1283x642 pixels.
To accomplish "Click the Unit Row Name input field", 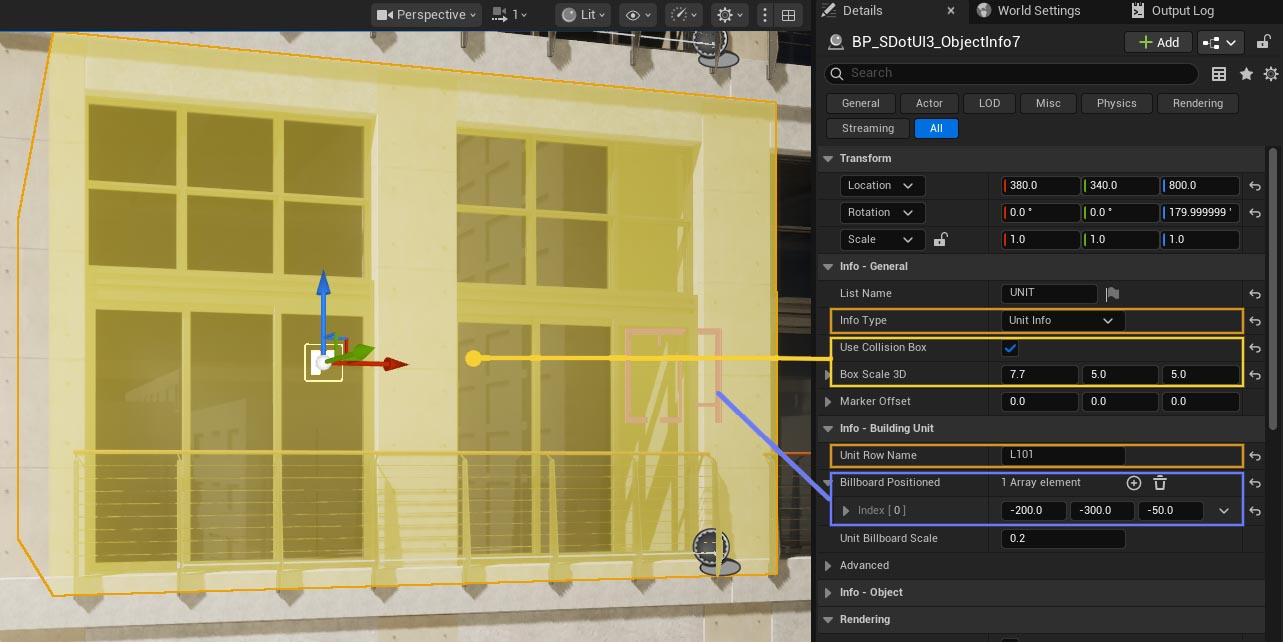I will [1063, 455].
